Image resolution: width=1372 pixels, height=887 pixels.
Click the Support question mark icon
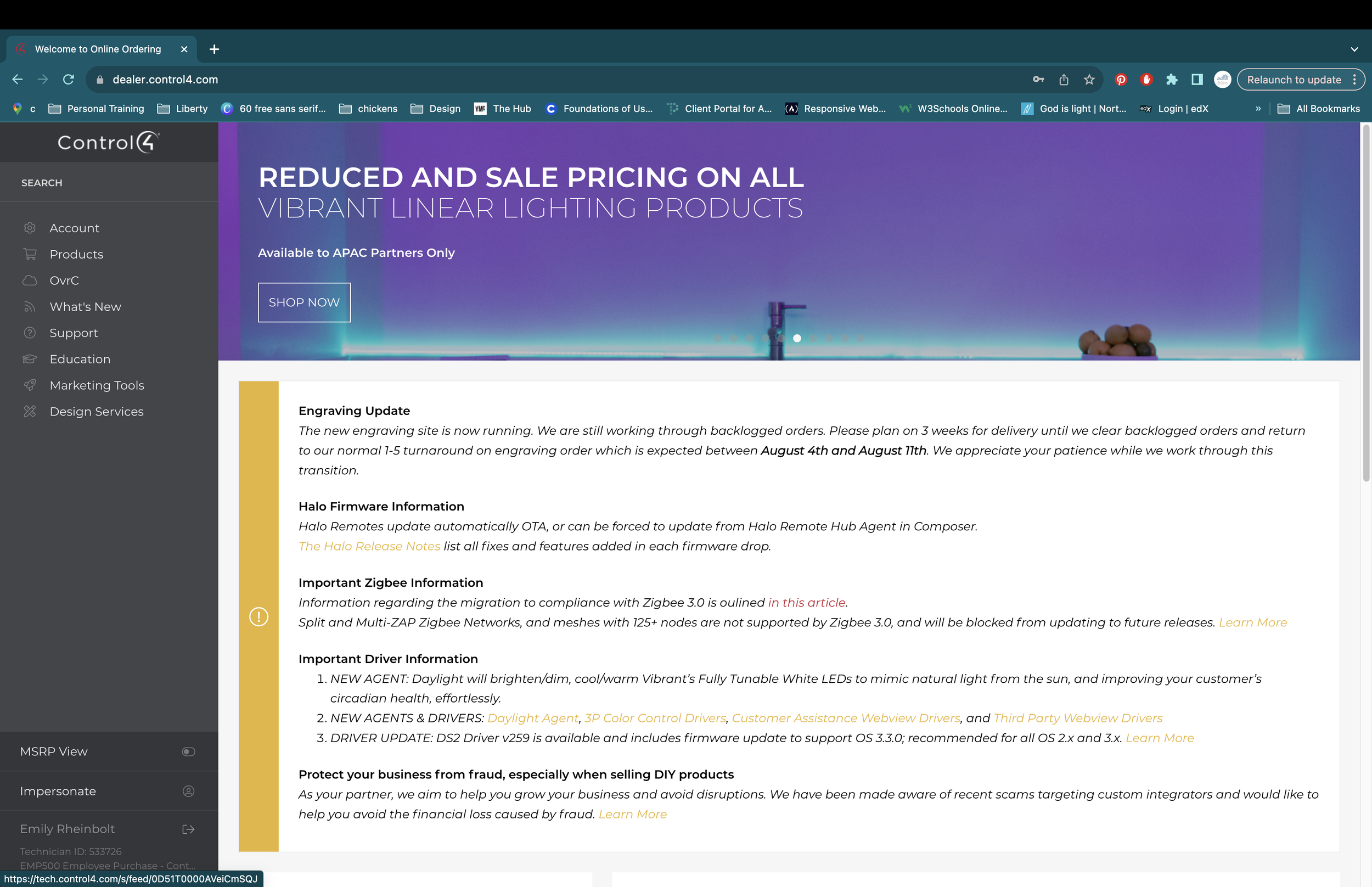(x=30, y=333)
